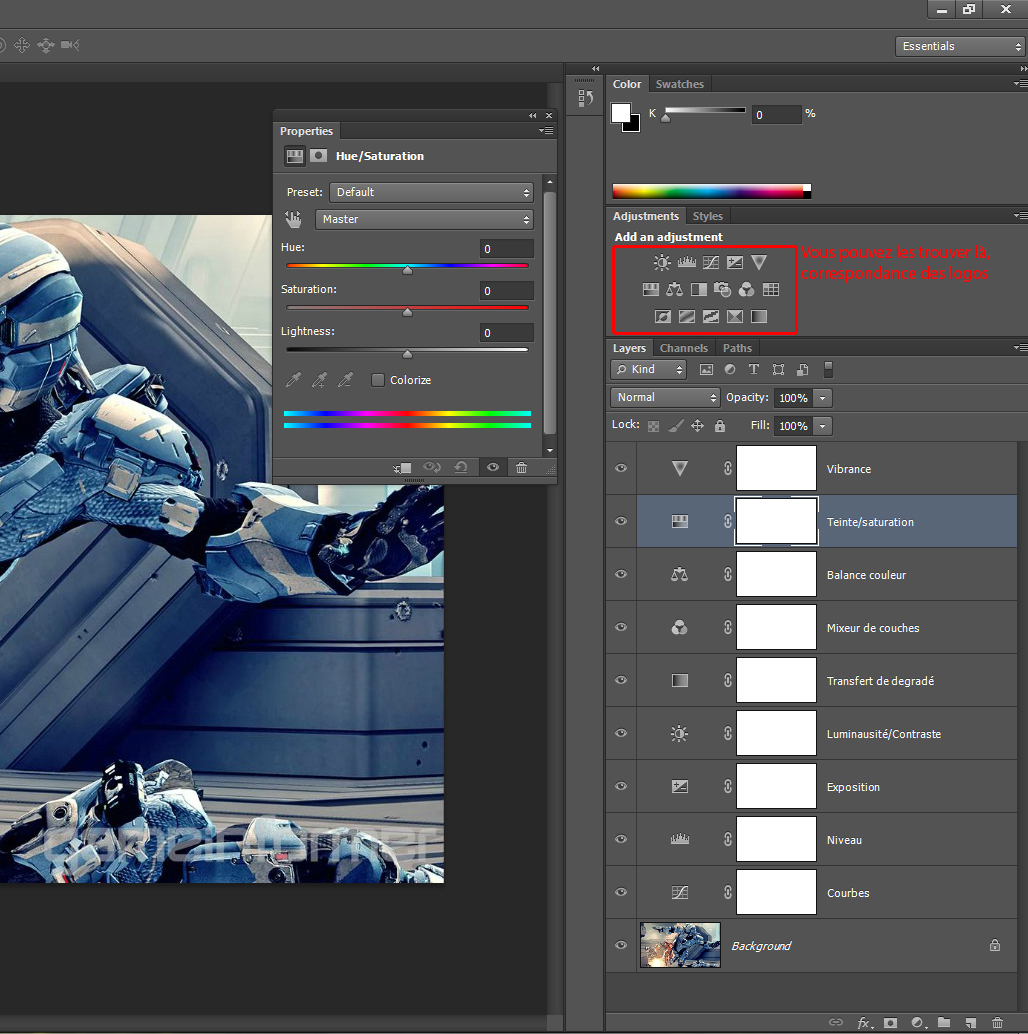This screenshot has width=1028, height=1034.
Task: Select the on-image targeted adjustment hand tool
Action: tap(293, 219)
